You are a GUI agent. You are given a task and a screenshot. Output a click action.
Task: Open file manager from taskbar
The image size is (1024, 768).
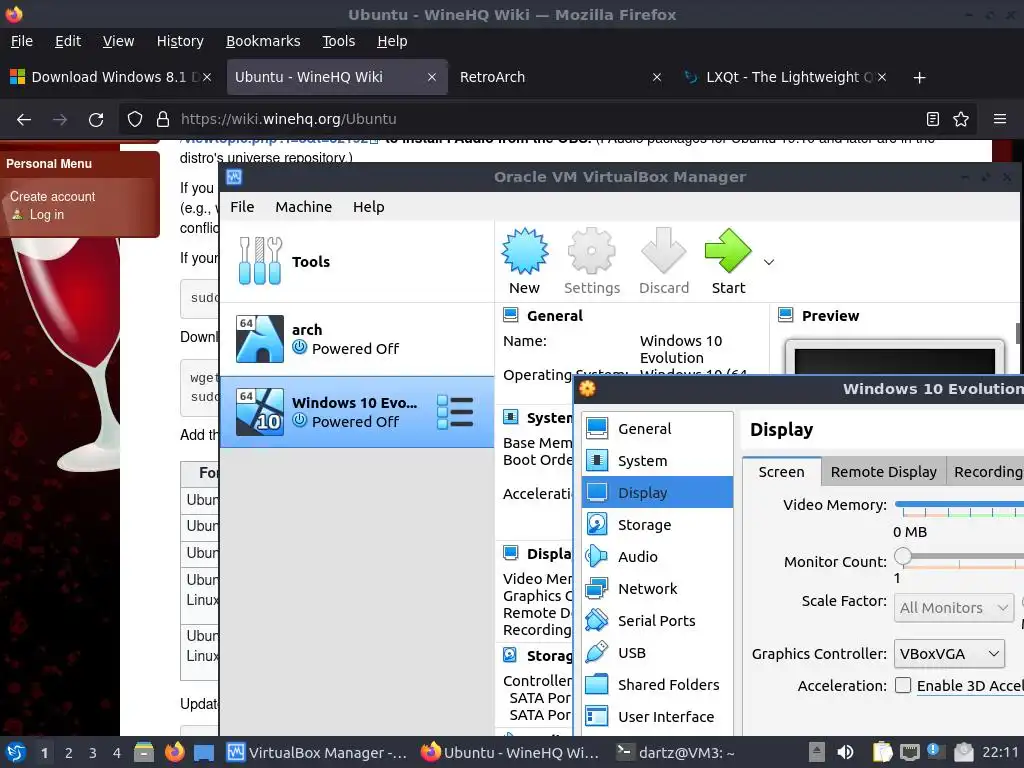pos(144,752)
